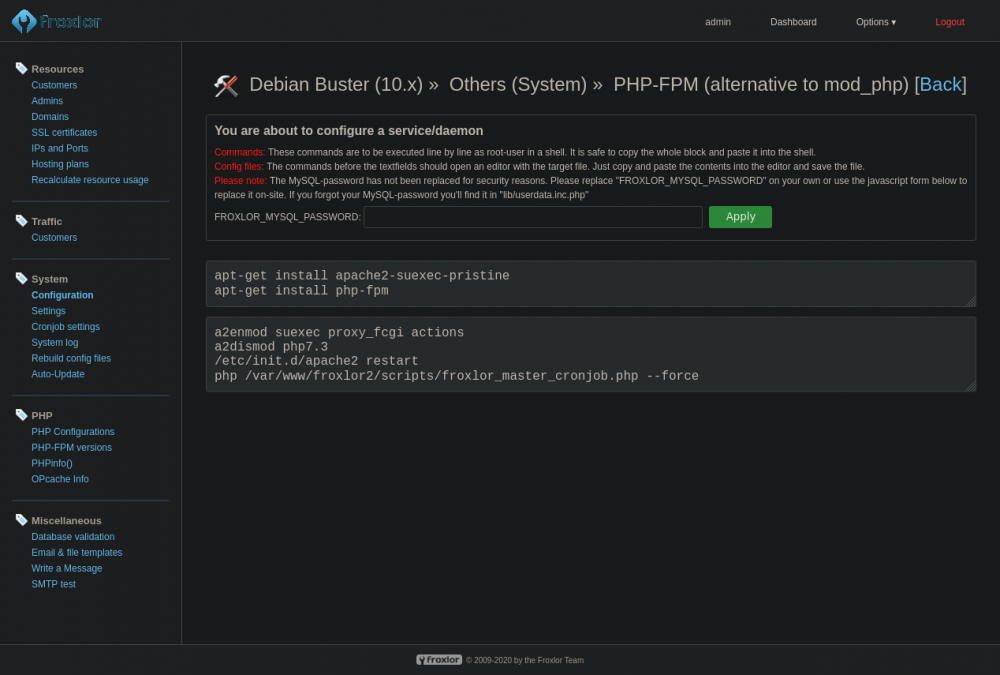This screenshot has height=675, width=1000.
Task: Click the red 'Please note:' label
Action: click(240, 181)
